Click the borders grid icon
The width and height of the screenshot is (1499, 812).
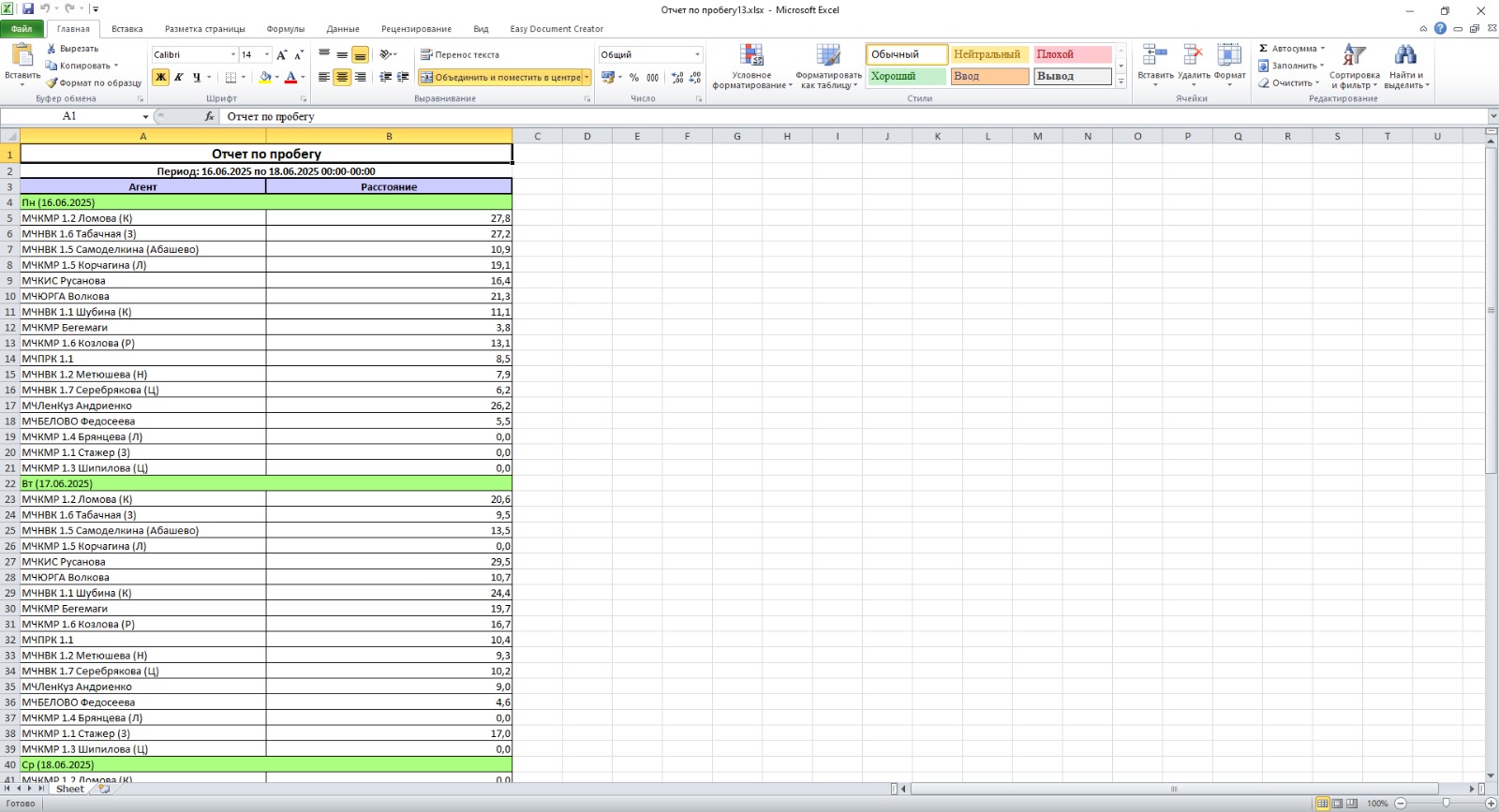pos(230,78)
